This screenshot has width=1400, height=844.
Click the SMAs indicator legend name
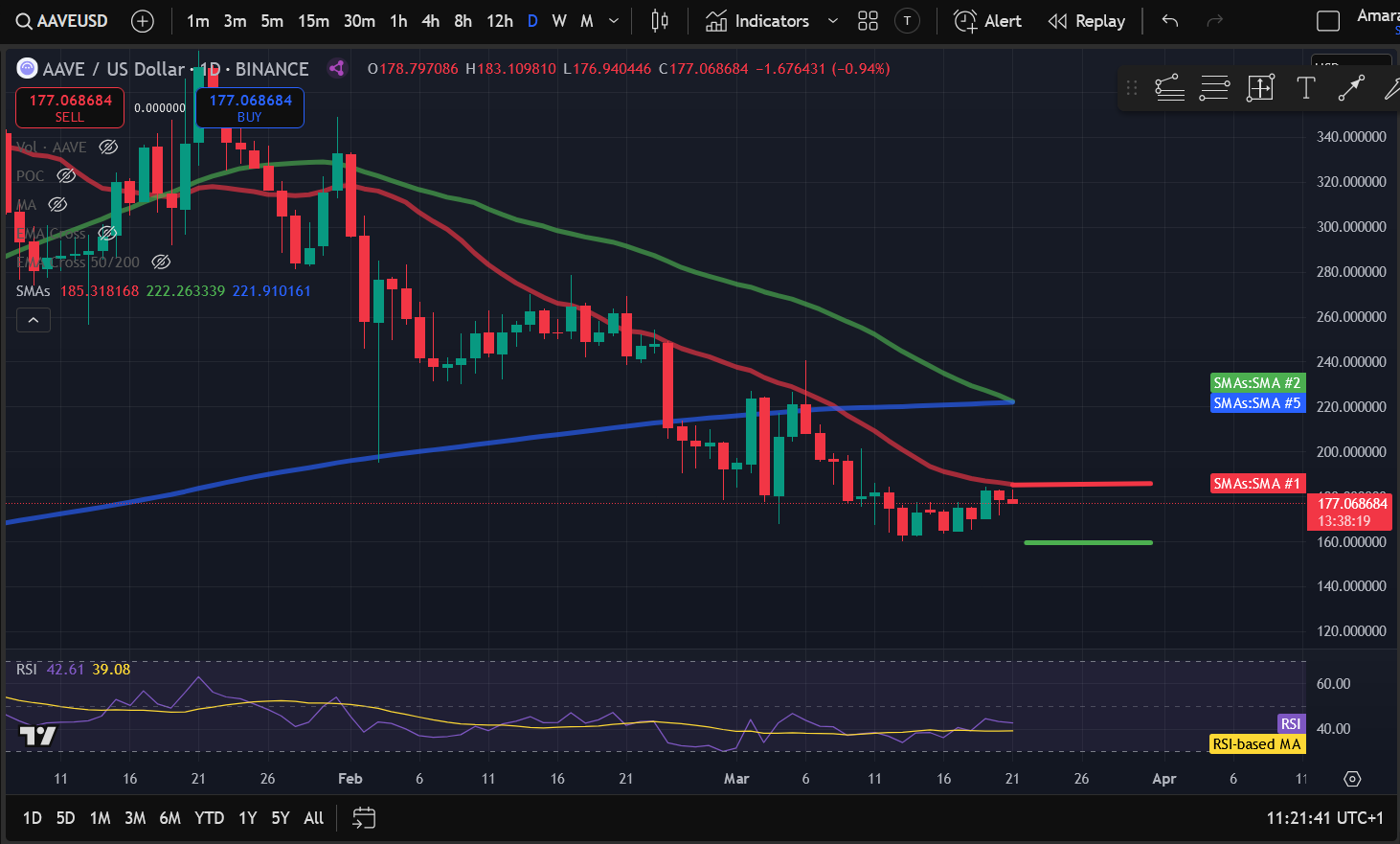[x=34, y=290]
